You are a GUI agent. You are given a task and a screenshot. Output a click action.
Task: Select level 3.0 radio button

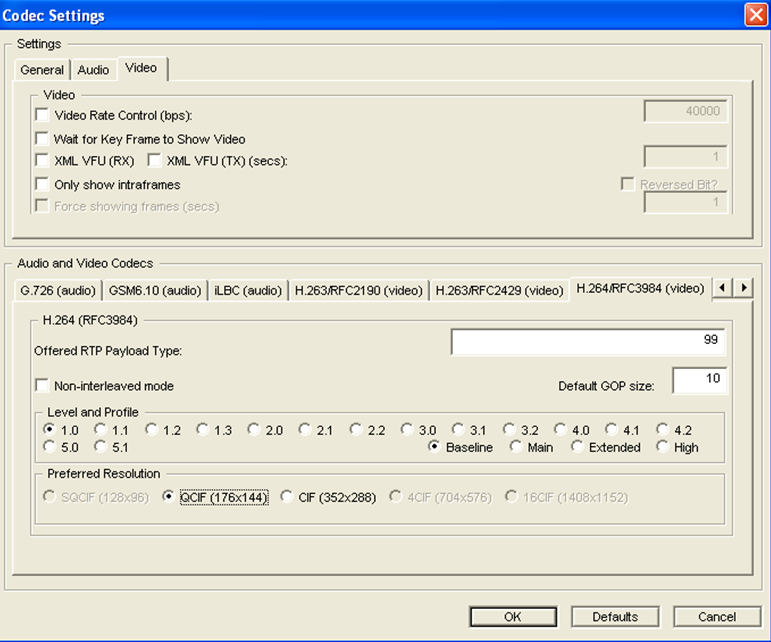[x=407, y=429]
